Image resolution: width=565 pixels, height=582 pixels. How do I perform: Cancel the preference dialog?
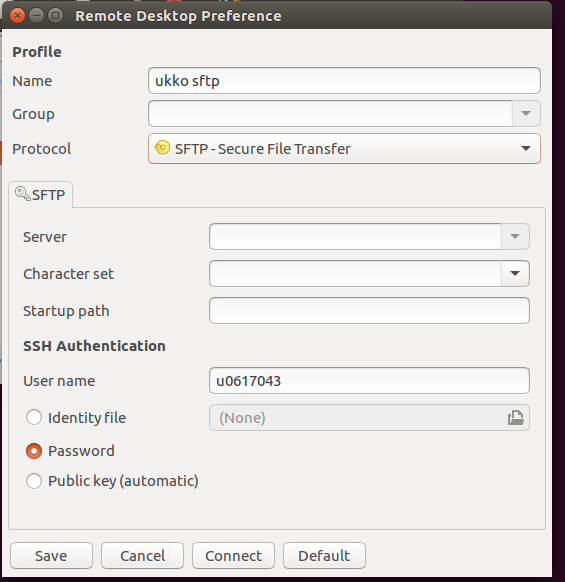pyautogui.click(x=143, y=556)
